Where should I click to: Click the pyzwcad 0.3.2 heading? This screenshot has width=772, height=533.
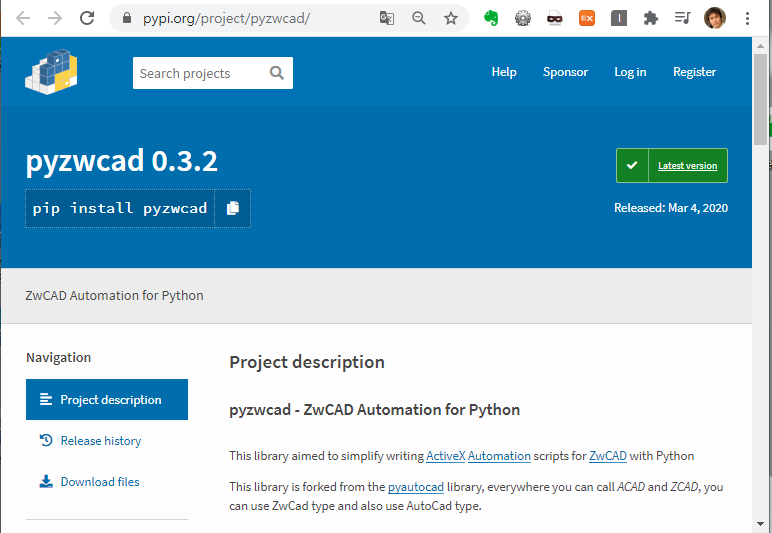[x=122, y=161]
